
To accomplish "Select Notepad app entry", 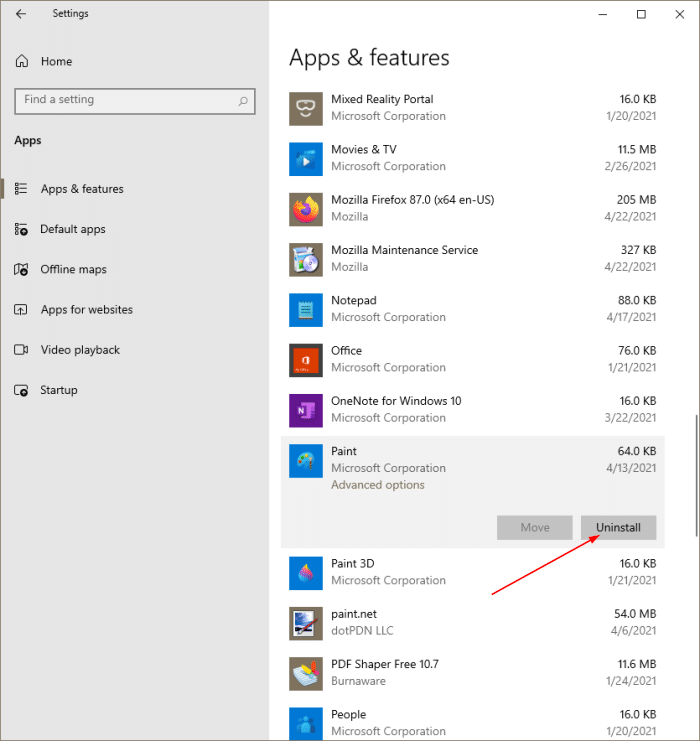I will click(473, 310).
